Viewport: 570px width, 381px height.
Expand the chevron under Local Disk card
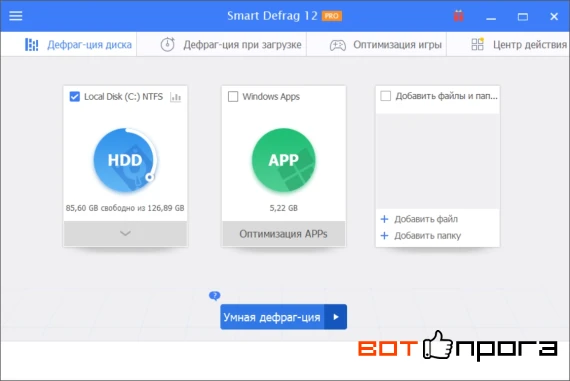tap(125, 233)
